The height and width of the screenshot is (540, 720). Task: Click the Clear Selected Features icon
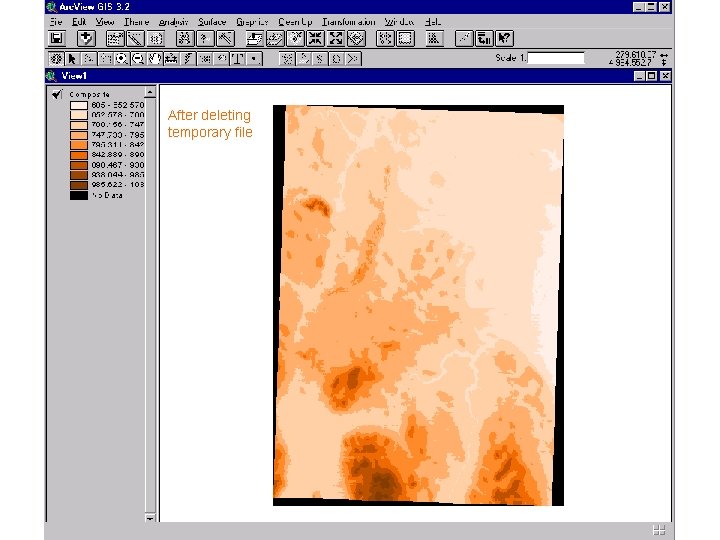pos(405,38)
